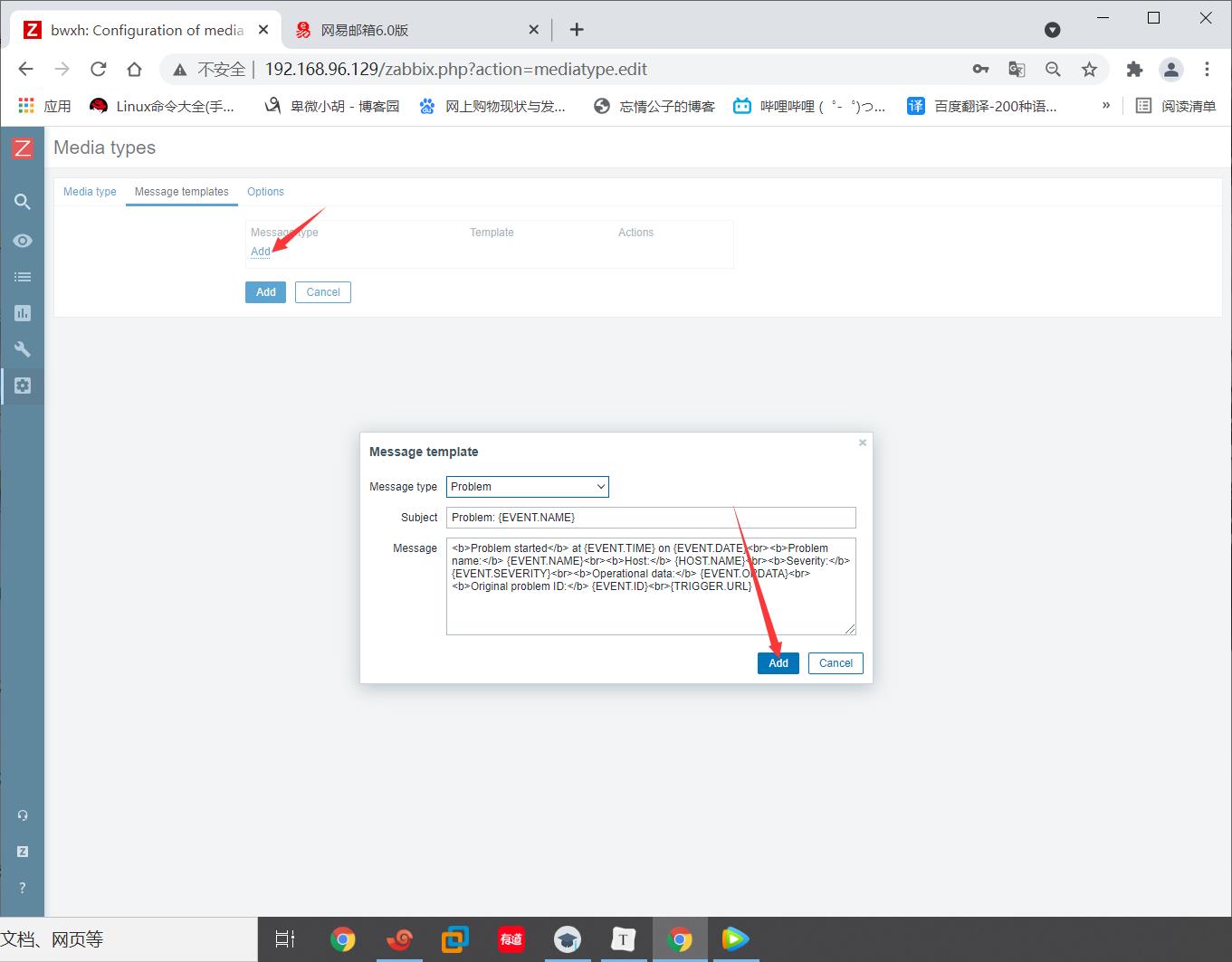This screenshot has width=1232, height=962.
Task: Open the graduation cap app on taskbar
Action: click(568, 939)
